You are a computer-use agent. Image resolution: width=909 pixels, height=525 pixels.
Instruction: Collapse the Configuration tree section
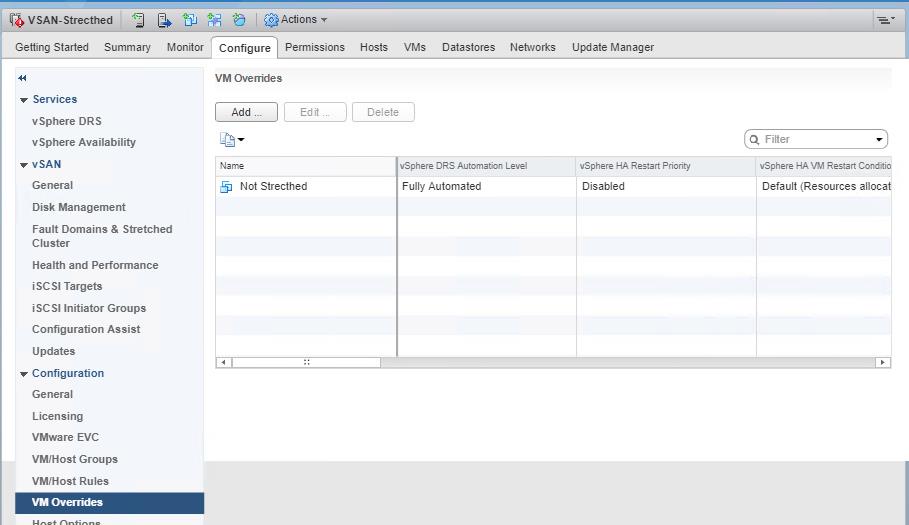coord(24,374)
